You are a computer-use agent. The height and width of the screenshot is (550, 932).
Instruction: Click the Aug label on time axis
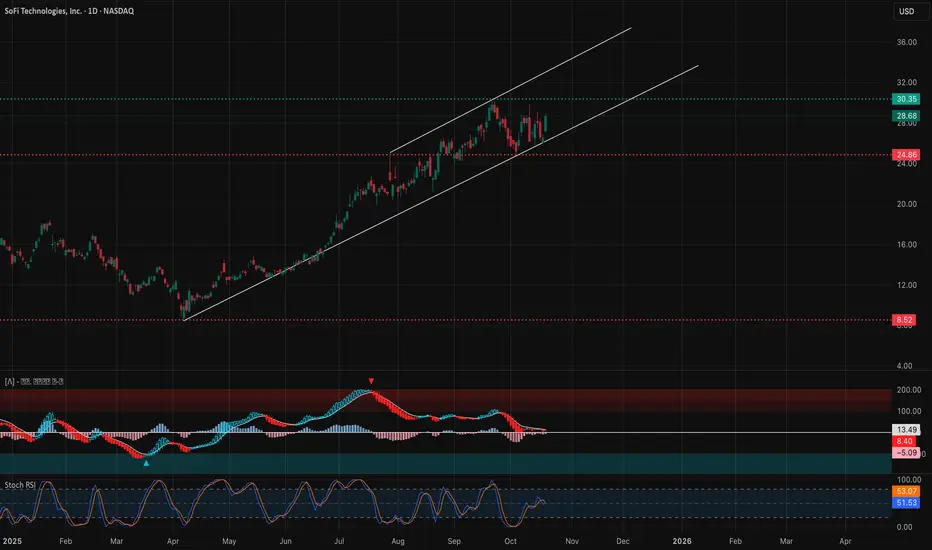point(398,541)
